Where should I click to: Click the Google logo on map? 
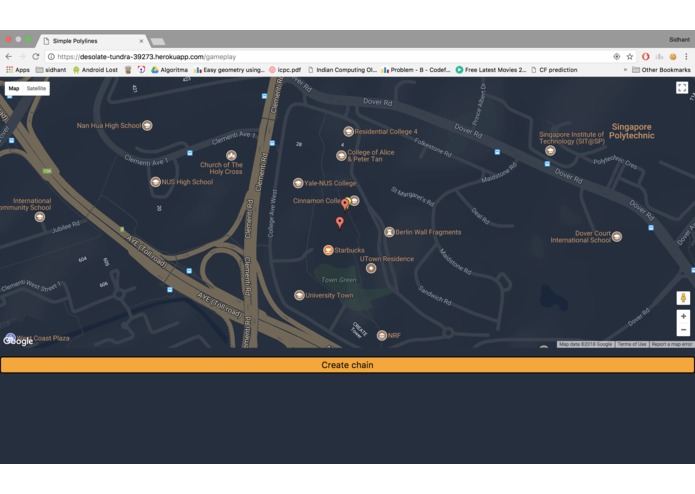(x=18, y=340)
